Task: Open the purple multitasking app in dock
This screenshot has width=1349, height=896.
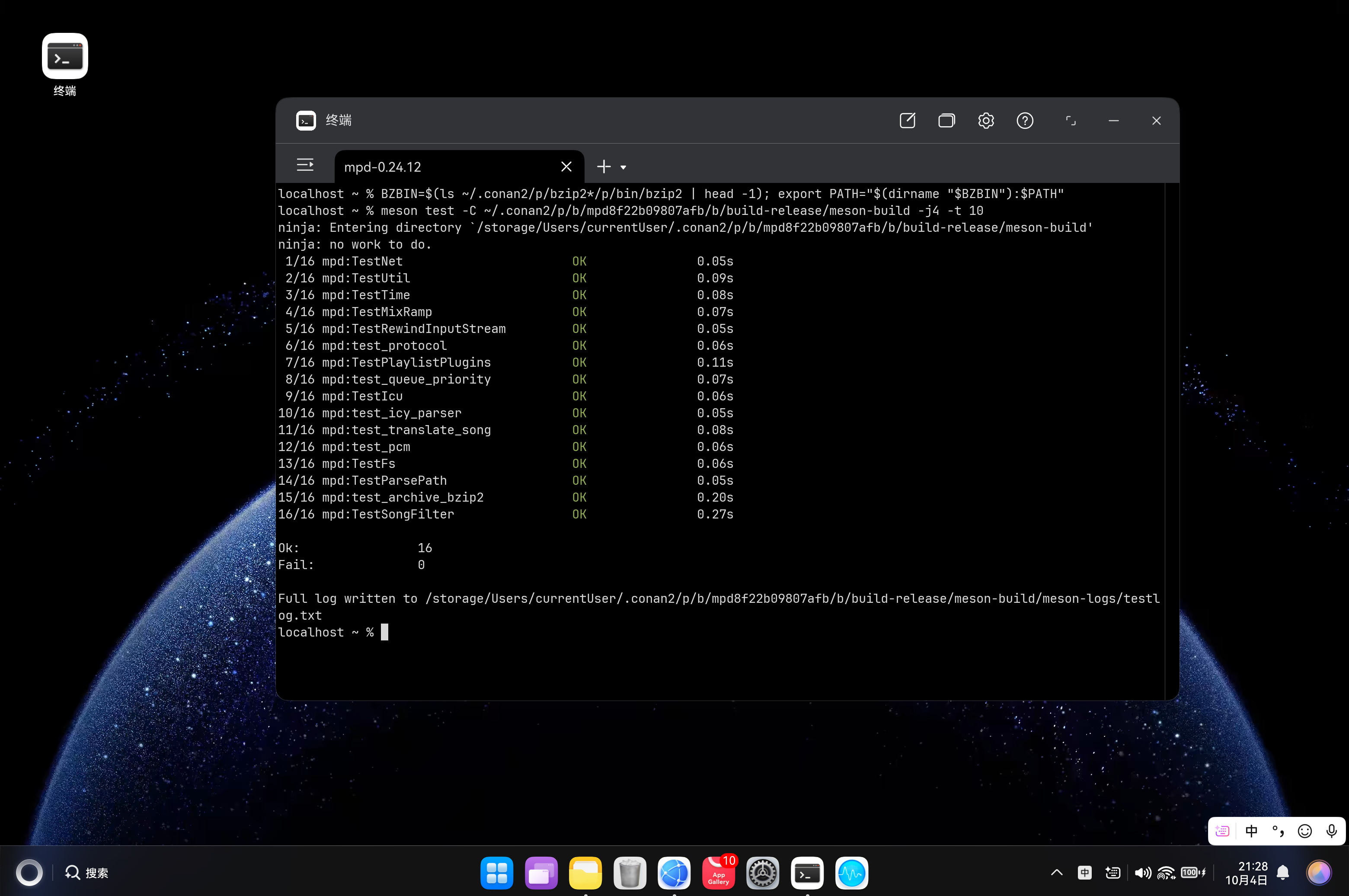Action: click(541, 873)
